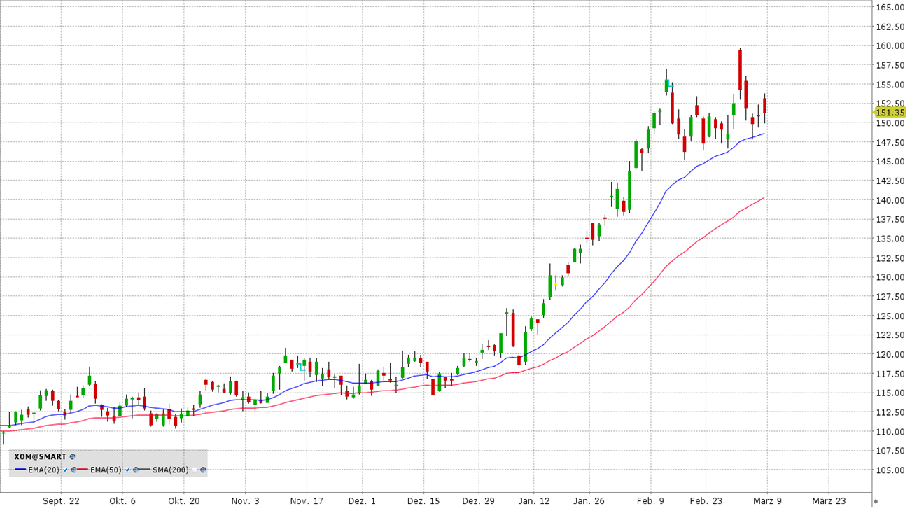Click the SMA(200) legend label
The image size is (910, 511).
pos(170,470)
